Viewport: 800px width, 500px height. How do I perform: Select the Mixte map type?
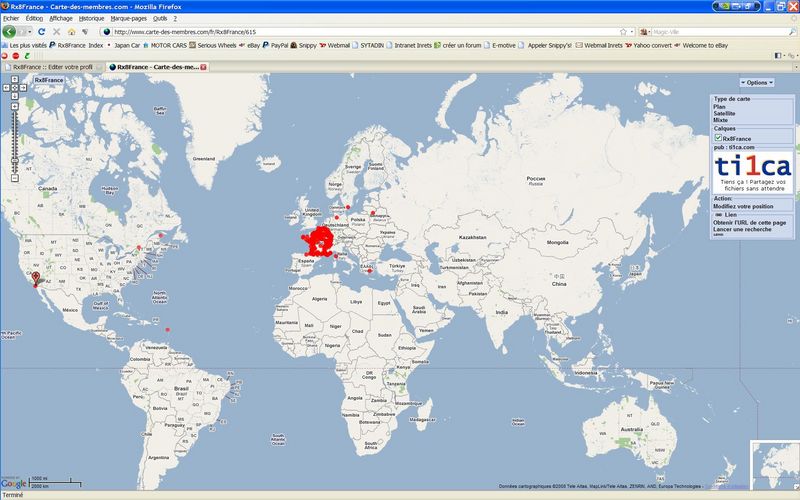point(720,120)
